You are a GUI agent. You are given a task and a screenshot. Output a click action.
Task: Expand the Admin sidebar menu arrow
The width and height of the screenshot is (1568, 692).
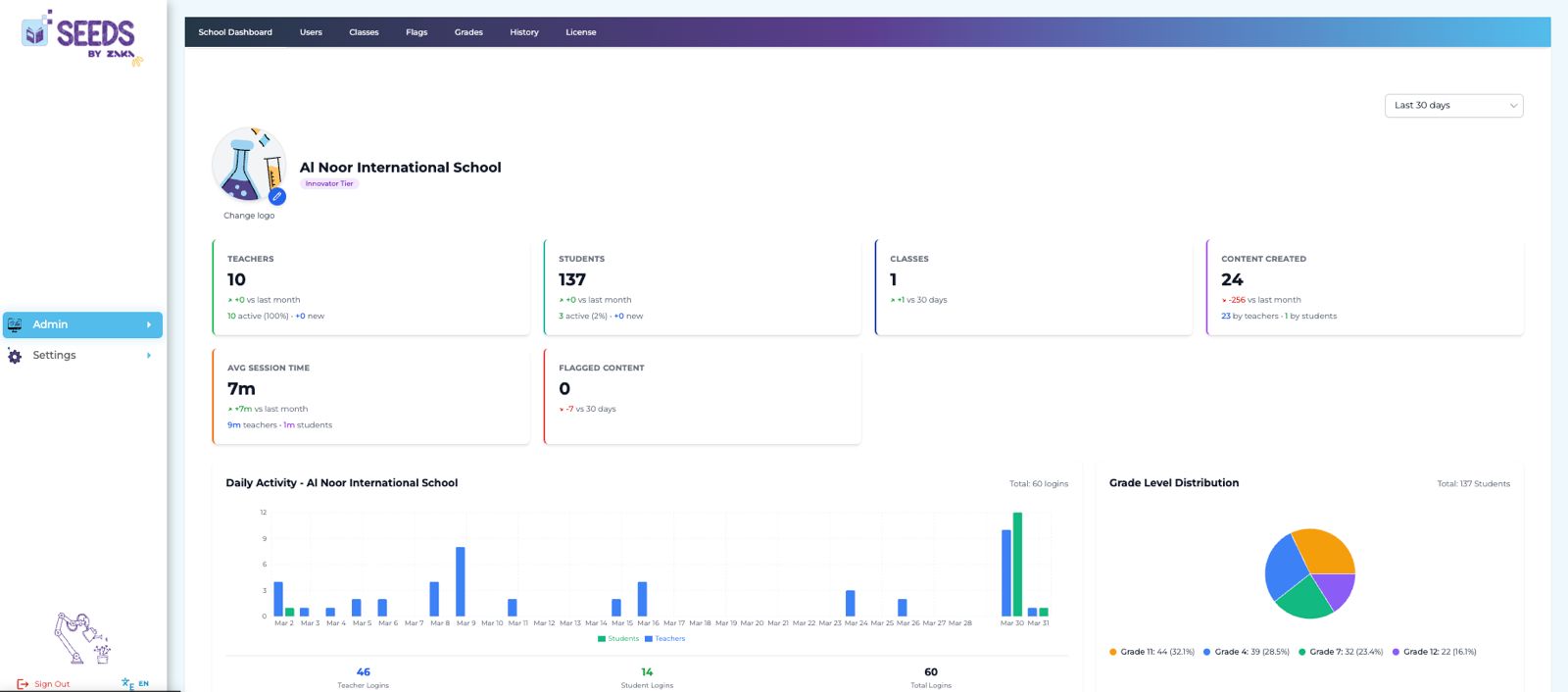(149, 325)
